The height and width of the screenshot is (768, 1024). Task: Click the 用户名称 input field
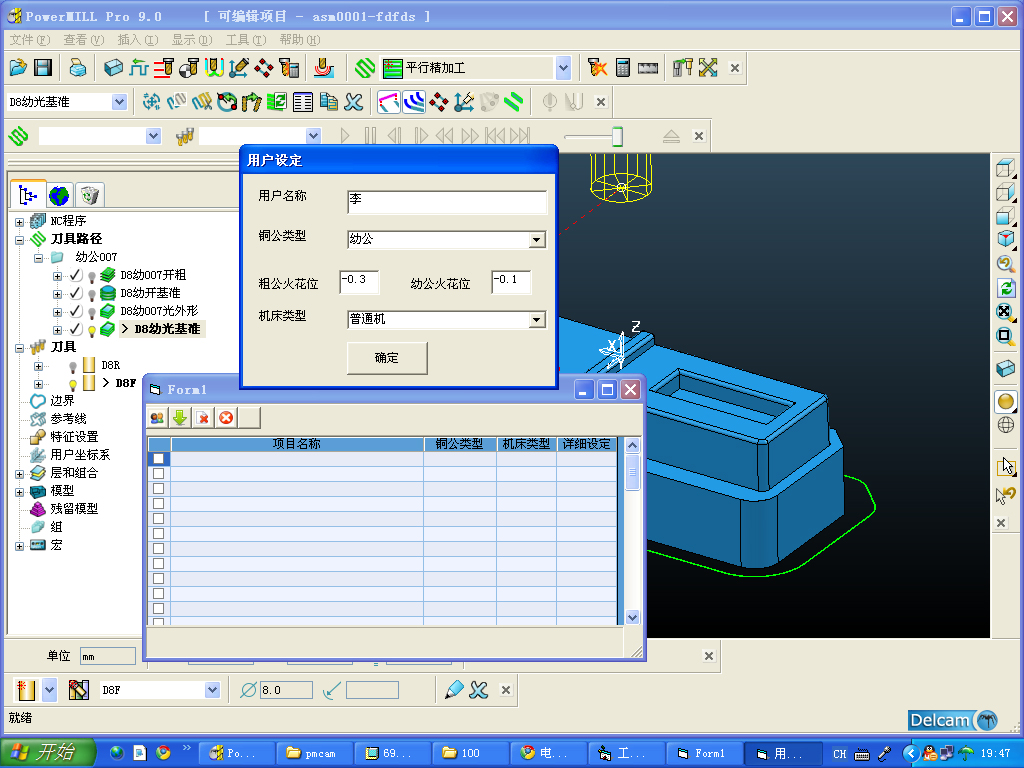(x=447, y=202)
